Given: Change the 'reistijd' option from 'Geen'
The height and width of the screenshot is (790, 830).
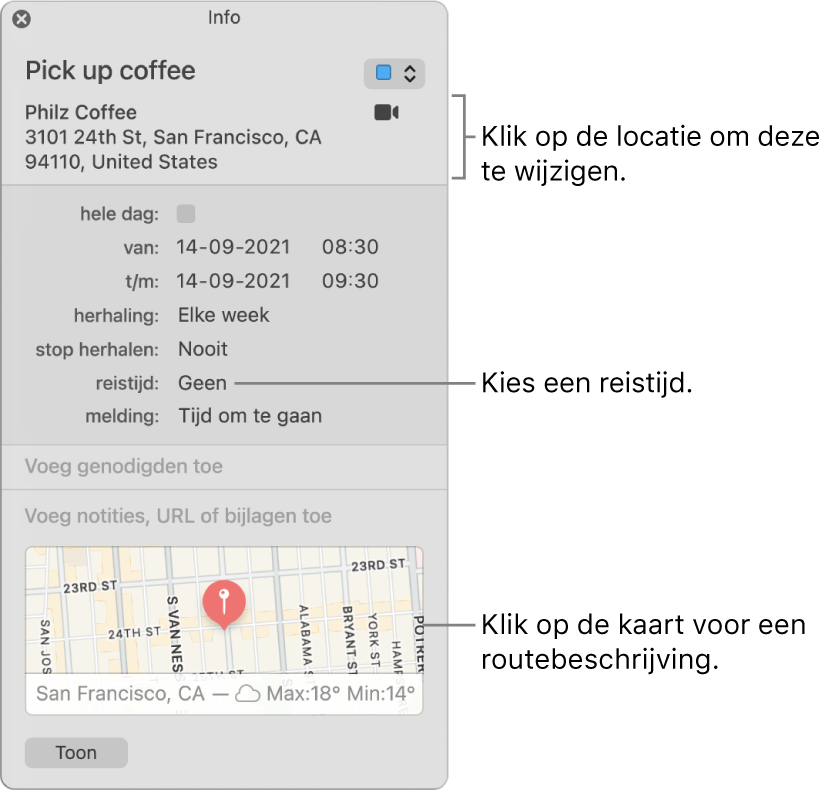Looking at the screenshot, I should pyautogui.click(x=202, y=383).
